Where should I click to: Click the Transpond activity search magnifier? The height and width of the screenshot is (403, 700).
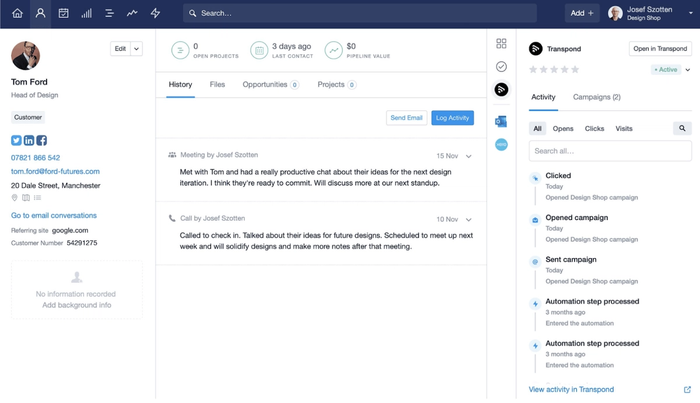click(x=682, y=129)
